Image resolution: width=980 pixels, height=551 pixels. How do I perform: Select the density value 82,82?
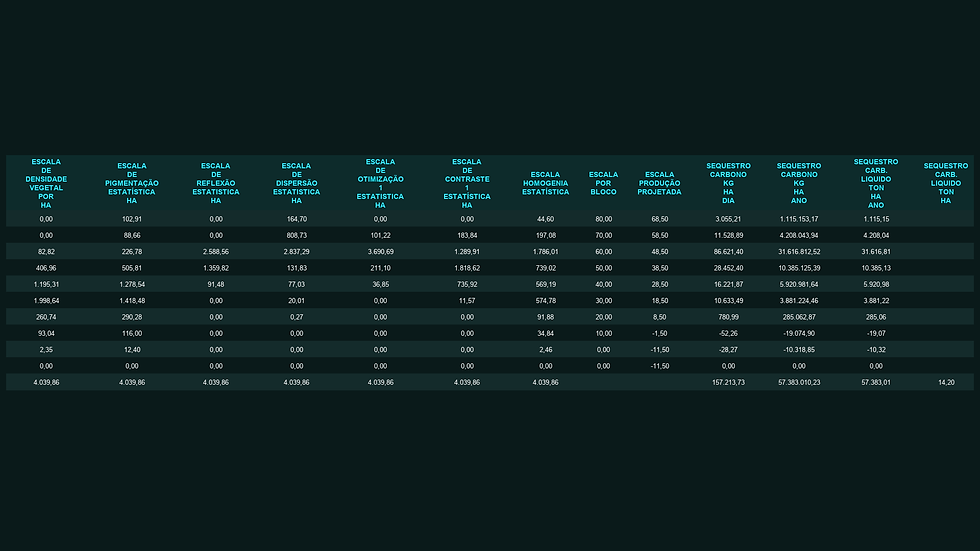46,252
